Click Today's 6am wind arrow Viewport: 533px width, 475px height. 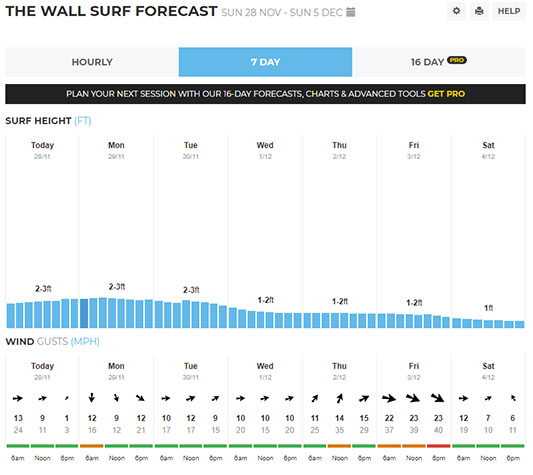coord(18,398)
